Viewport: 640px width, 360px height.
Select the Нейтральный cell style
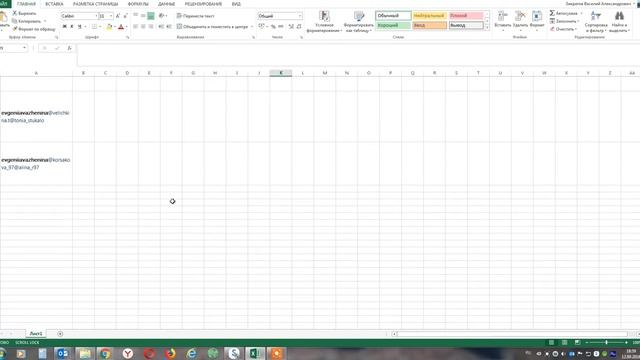(x=429, y=16)
